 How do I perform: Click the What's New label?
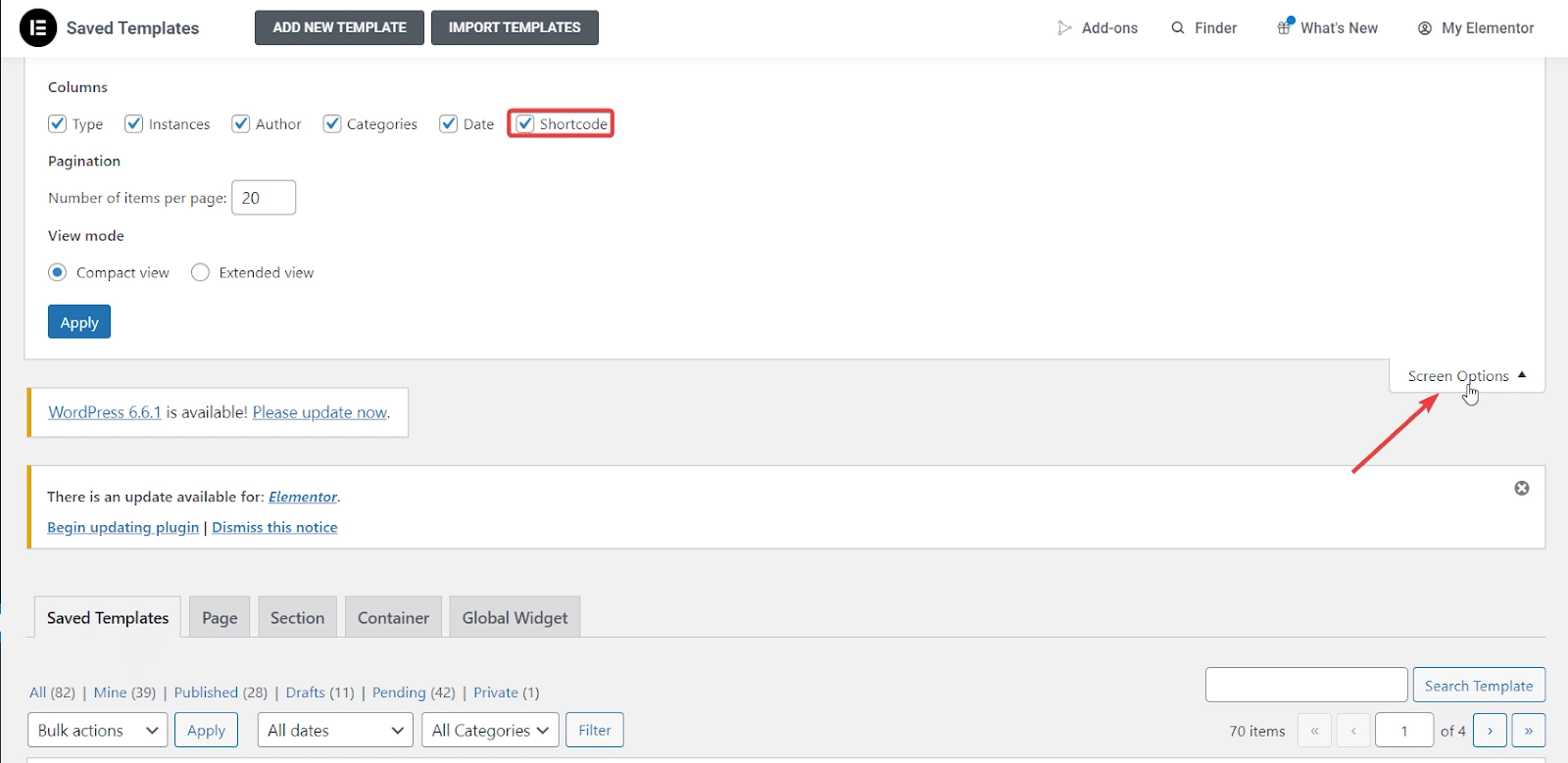click(1339, 27)
